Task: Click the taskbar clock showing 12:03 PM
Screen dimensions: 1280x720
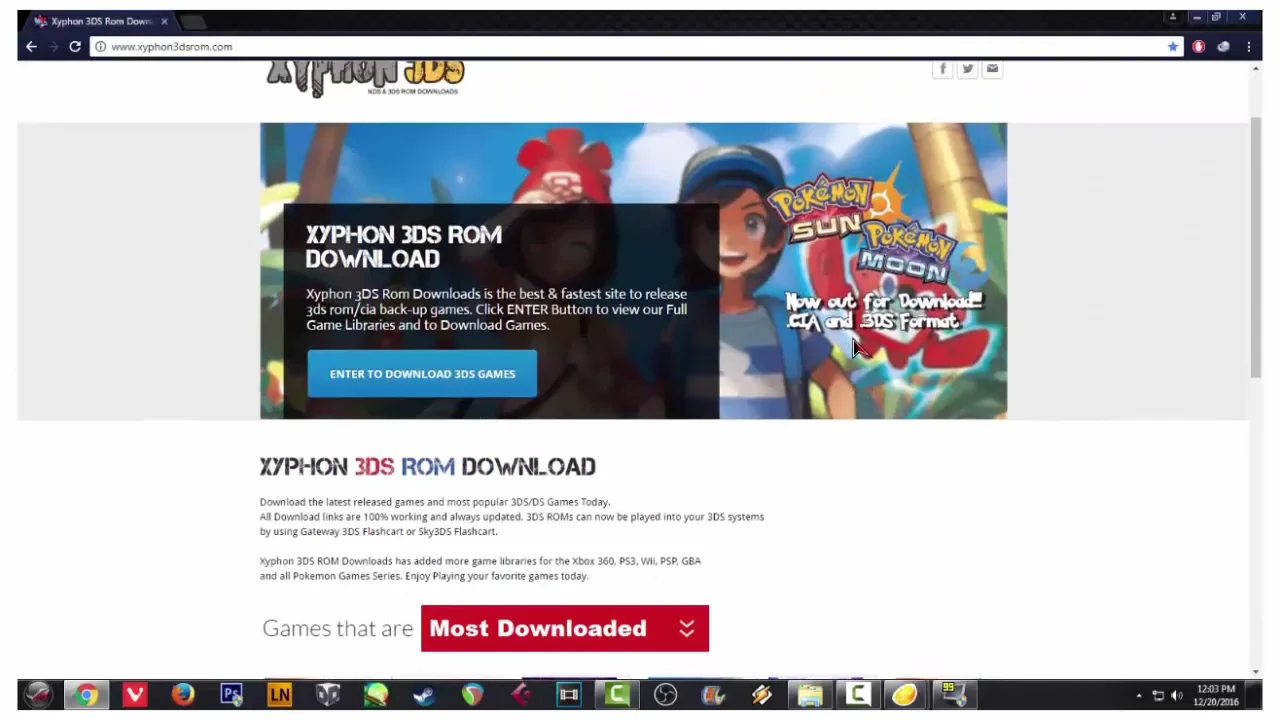Action: click(1215, 695)
